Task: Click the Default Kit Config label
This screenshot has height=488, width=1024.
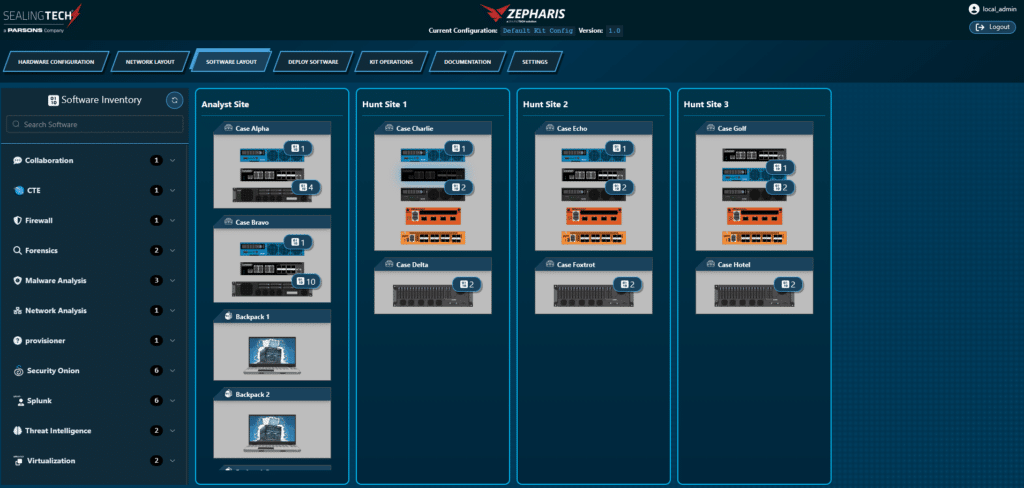Action: click(539, 31)
